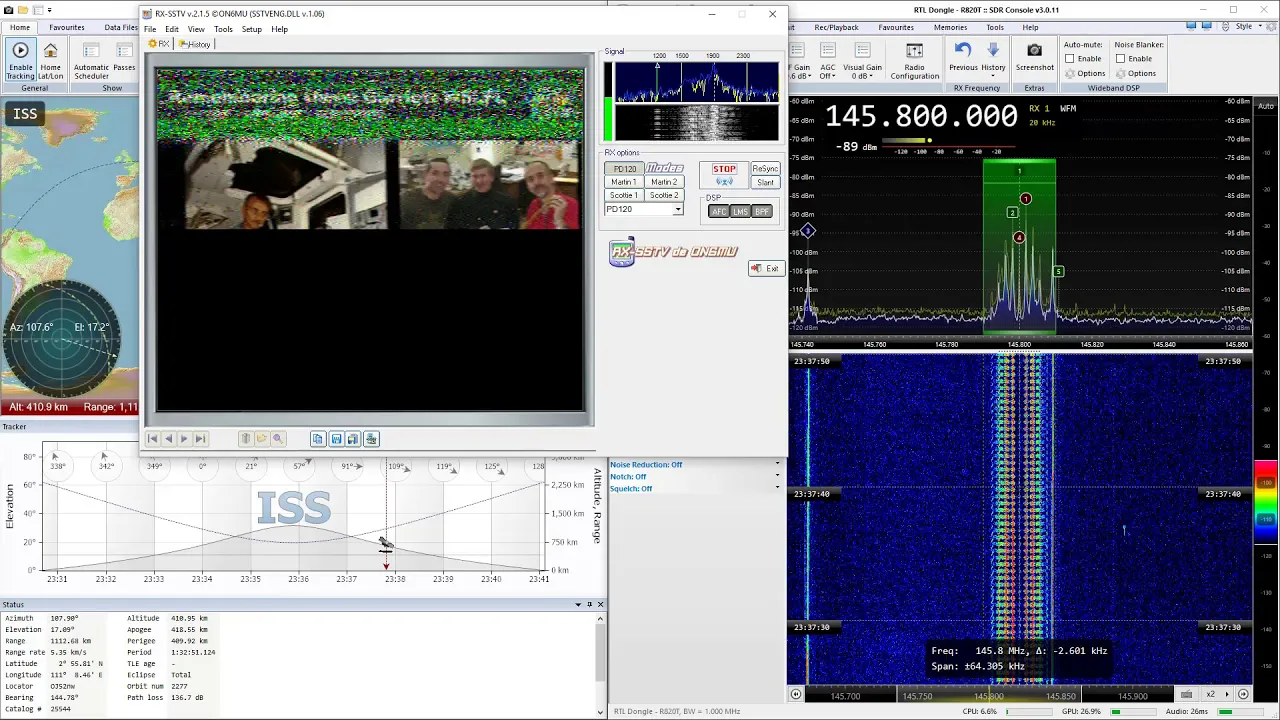Open the View menu in RX-SSTV

coord(196,29)
